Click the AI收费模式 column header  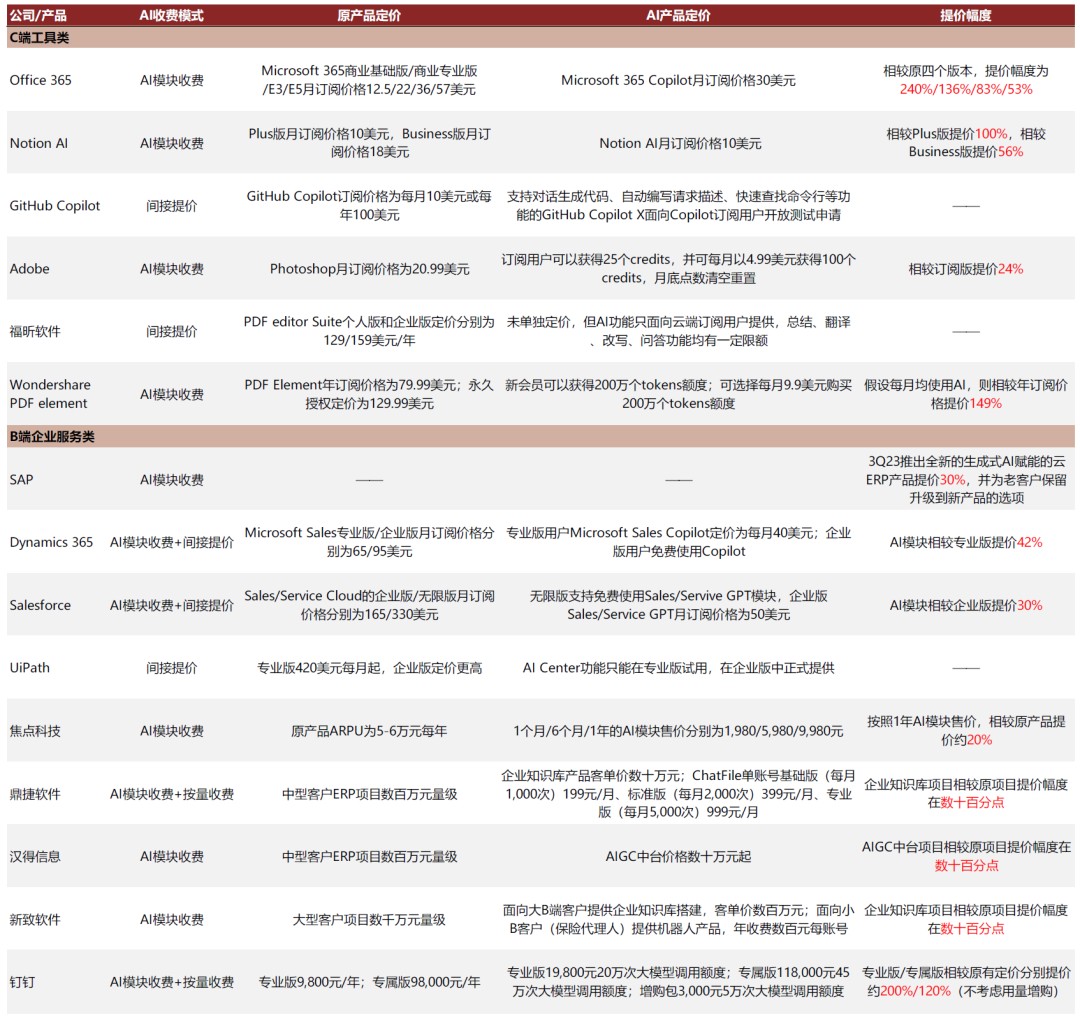[172, 15]
